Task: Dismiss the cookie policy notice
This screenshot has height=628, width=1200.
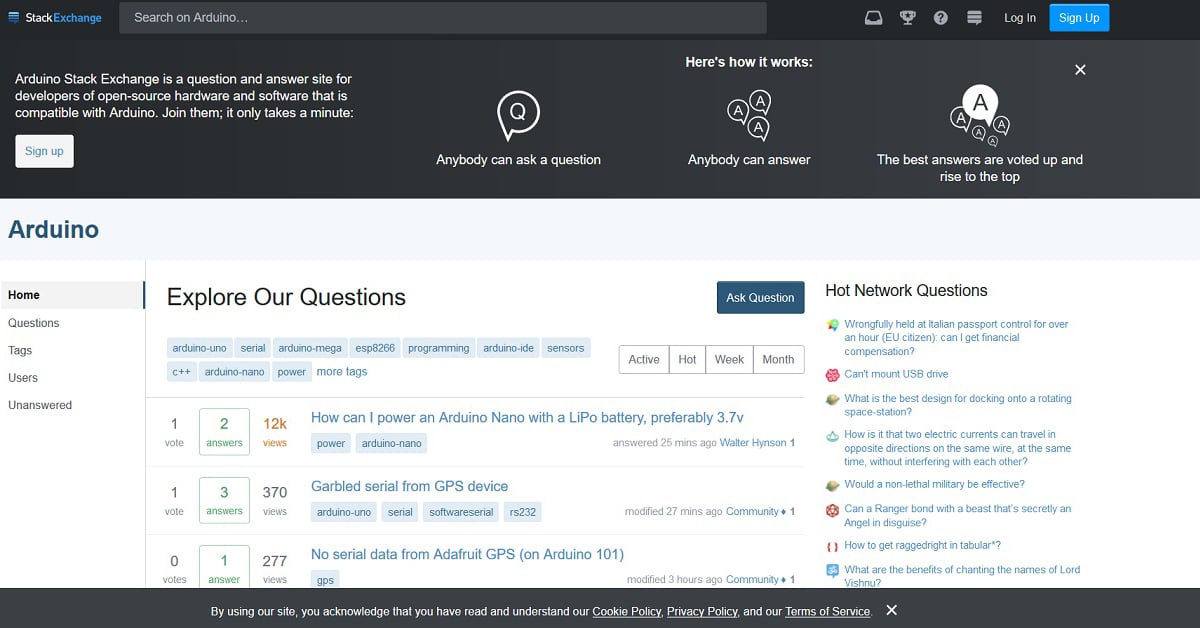Action: coord(892,610)
